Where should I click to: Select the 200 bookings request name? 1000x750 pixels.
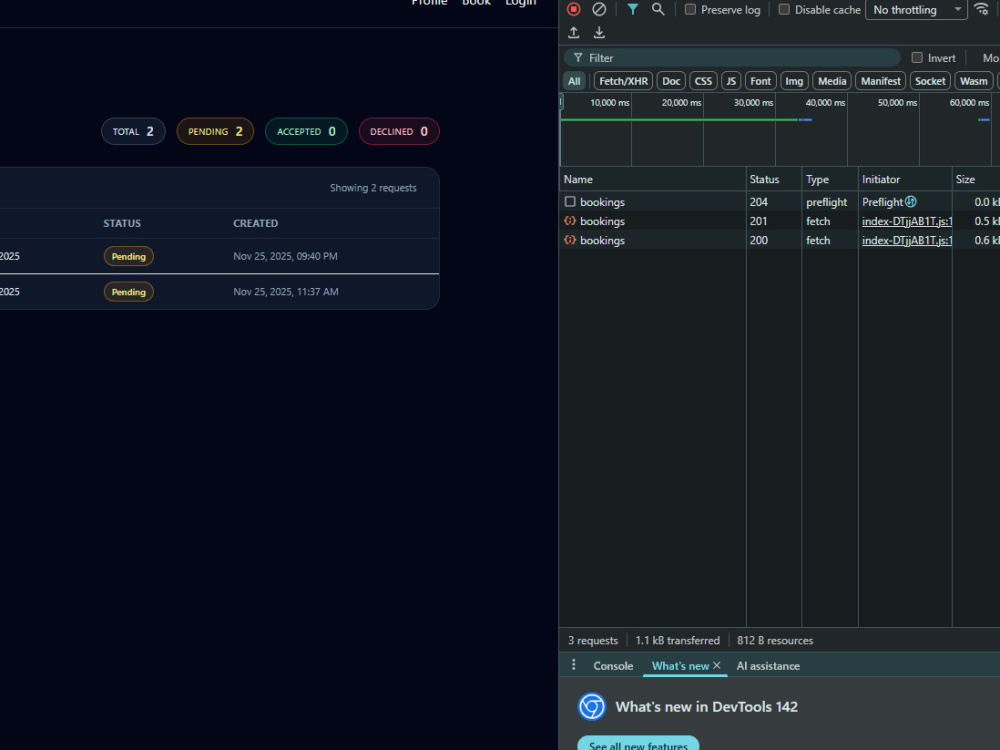coord(602,240)
